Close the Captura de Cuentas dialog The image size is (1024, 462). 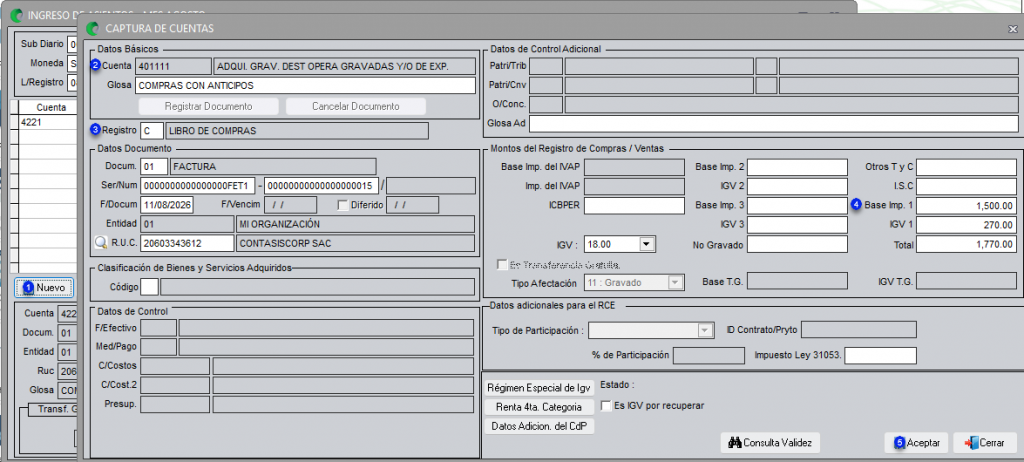click(1012, 29)
